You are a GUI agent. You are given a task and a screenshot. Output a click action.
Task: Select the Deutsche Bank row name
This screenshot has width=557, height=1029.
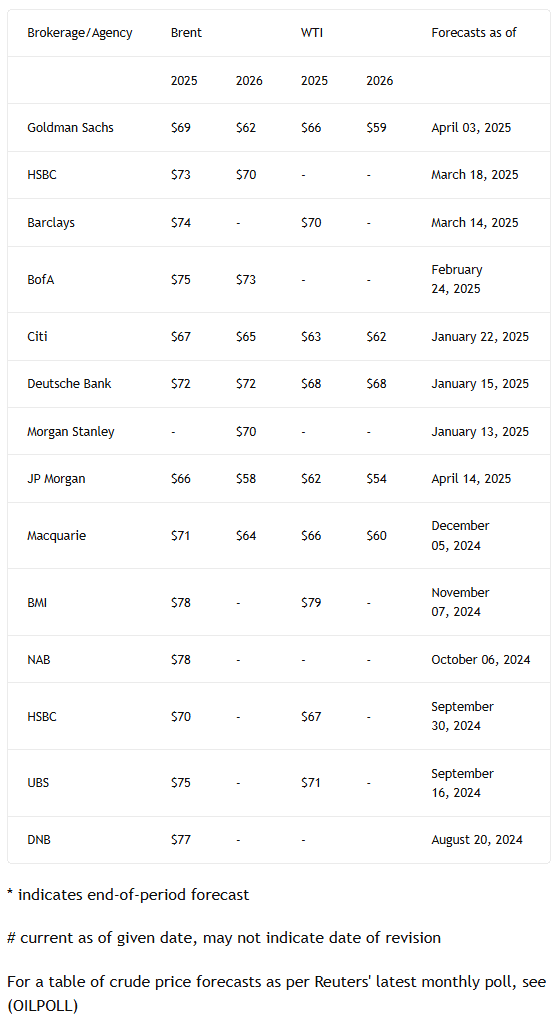(x=69, y=383)
